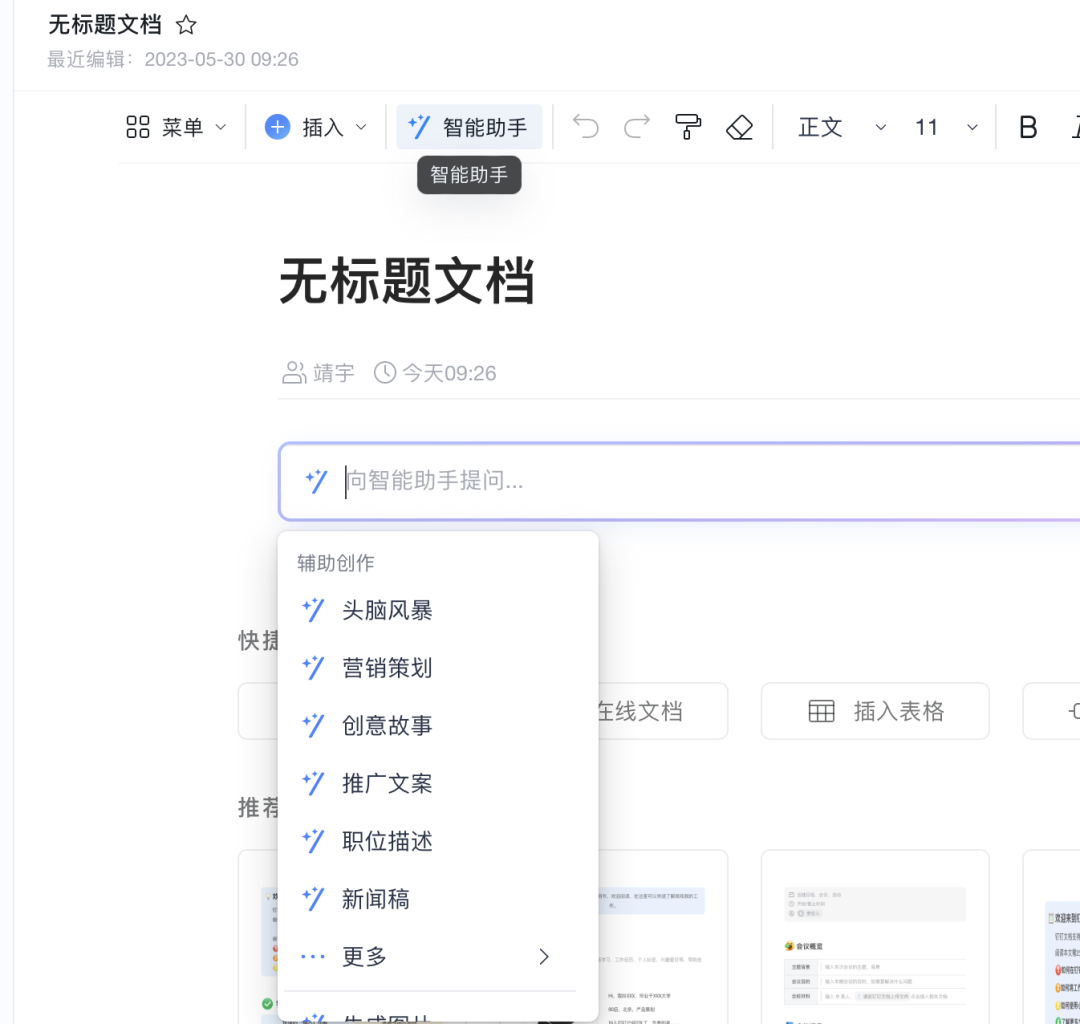Click the three-dots icon beside 更多
Screen dimensions: 1080x1024
313,957
